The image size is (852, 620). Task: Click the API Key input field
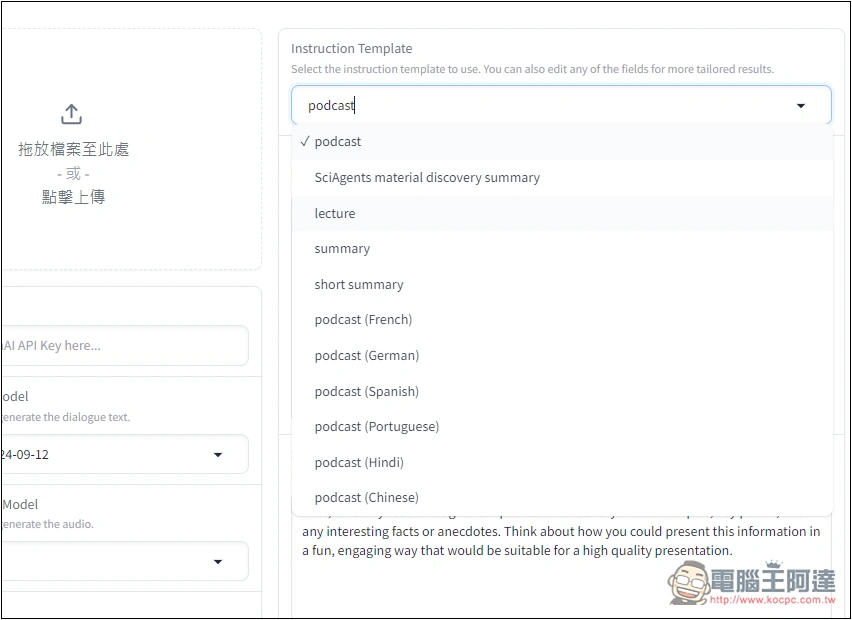click(124, 346)
